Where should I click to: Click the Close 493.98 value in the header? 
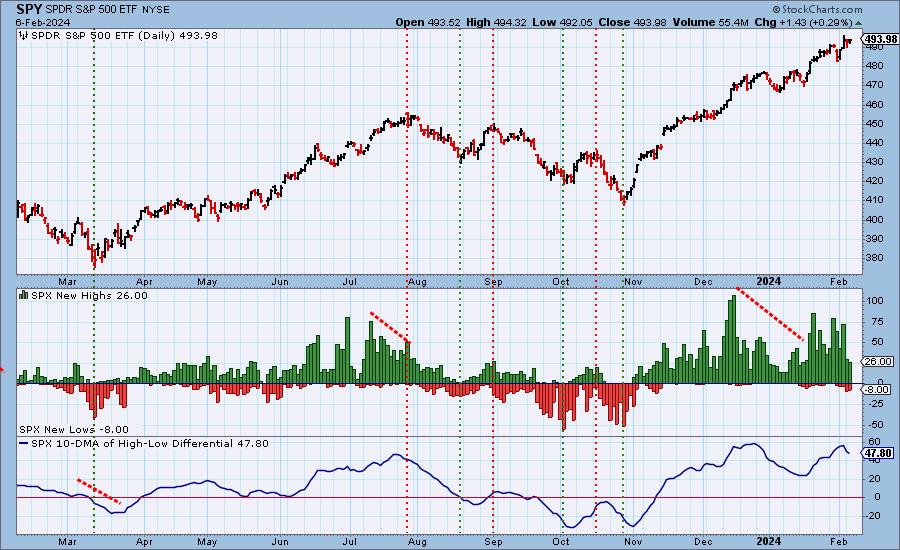[632, 22]
